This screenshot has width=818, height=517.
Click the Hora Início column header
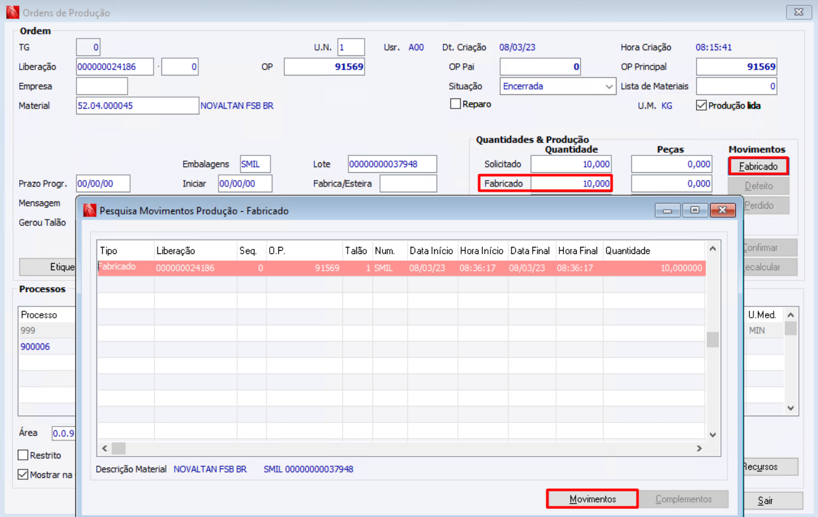[482, 251]
